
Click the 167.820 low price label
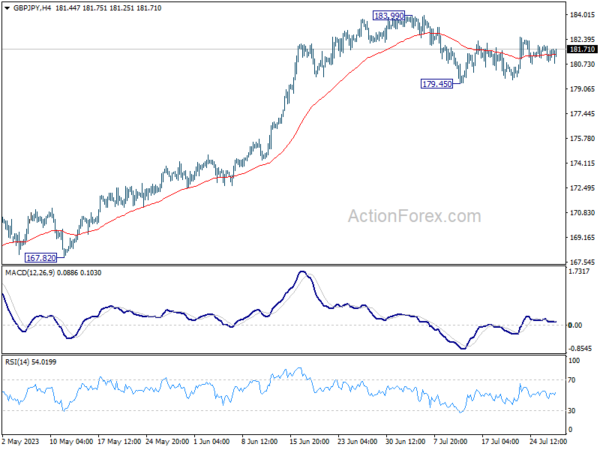pos(41,258)
